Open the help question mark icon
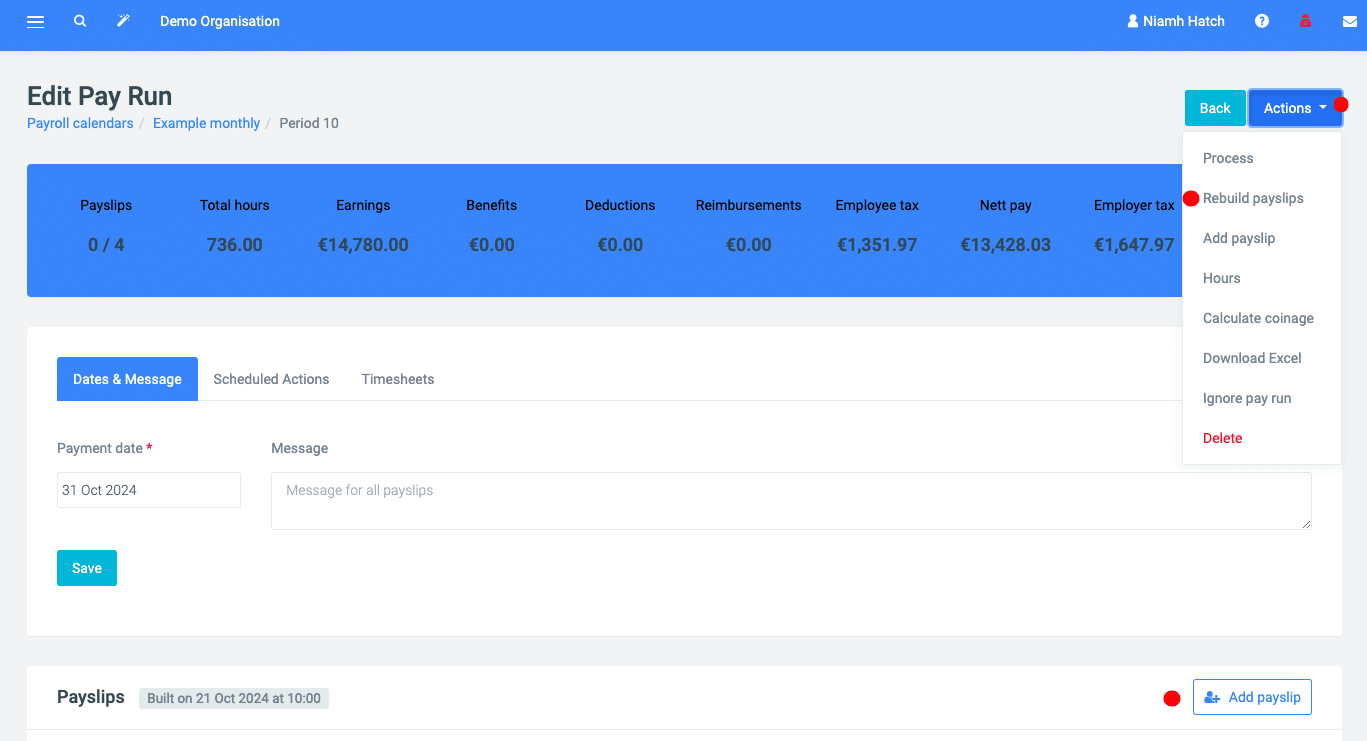This screenshot has height=741, width=1367. 1262,21
